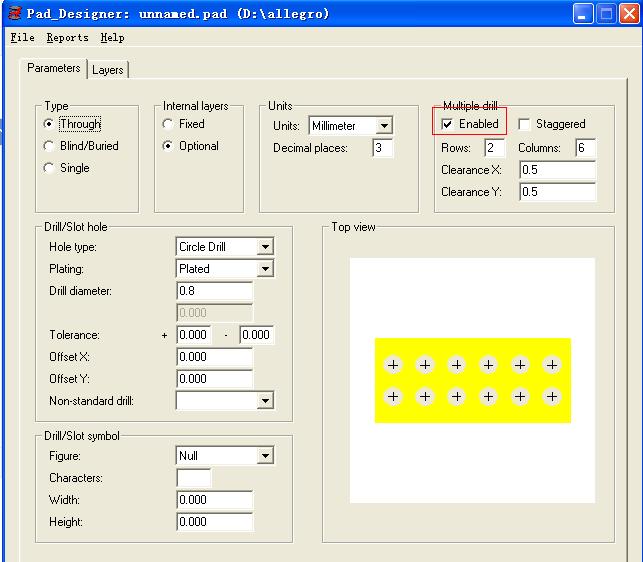Viewport: 643px width, 562px height.
Task: Click the Drill diameter input field
Action: pyautogui.click(x=214, y=291)
